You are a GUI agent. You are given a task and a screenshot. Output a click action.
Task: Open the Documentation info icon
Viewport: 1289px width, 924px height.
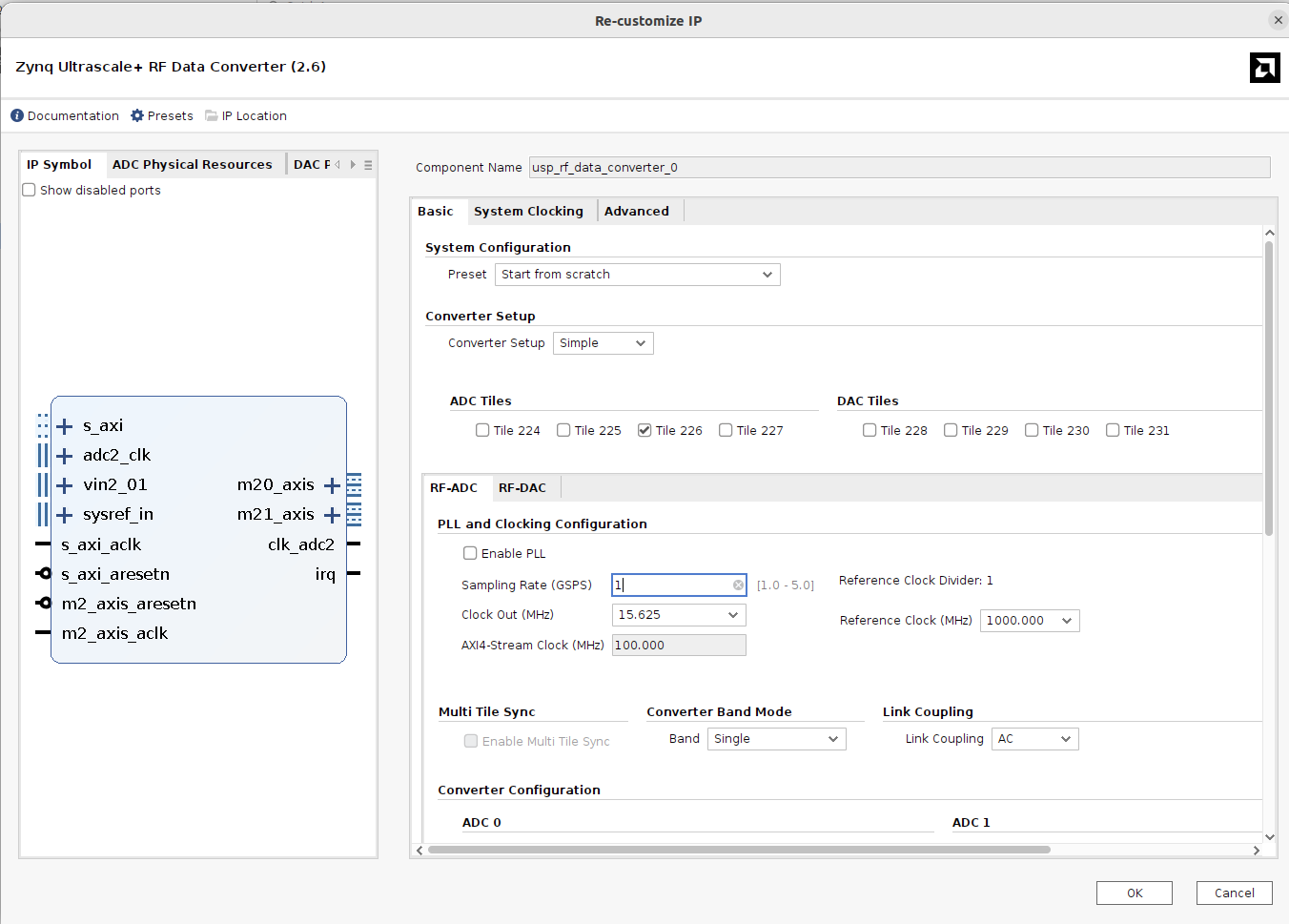(x=17, y=115)
